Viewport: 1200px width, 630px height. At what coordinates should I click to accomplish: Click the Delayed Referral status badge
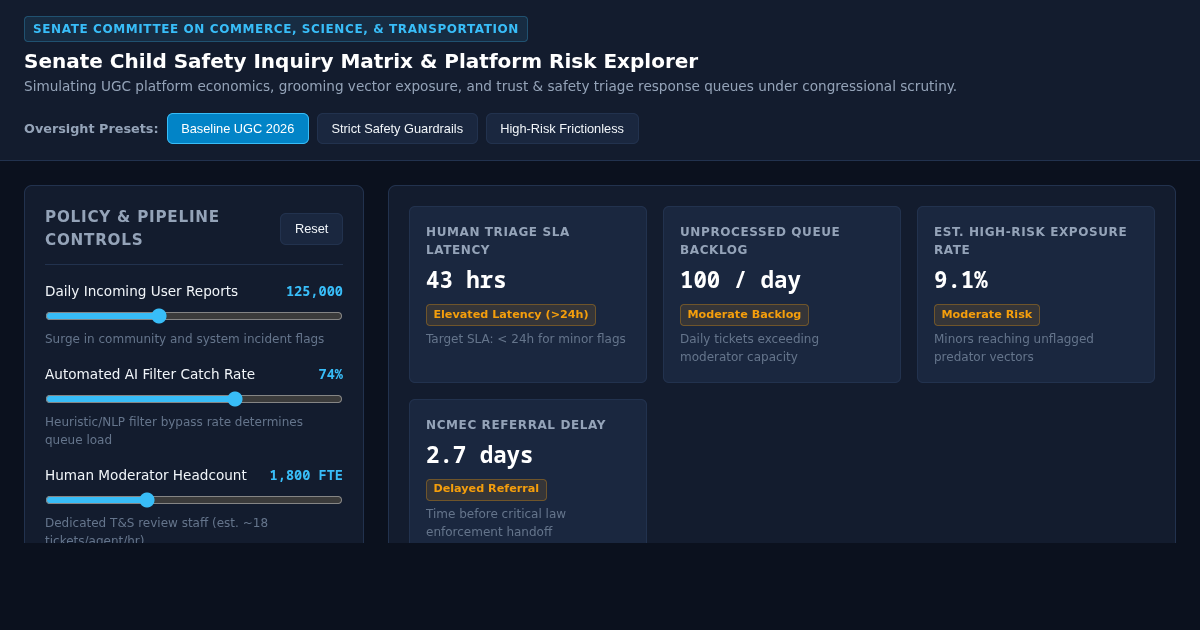point(486,489)
